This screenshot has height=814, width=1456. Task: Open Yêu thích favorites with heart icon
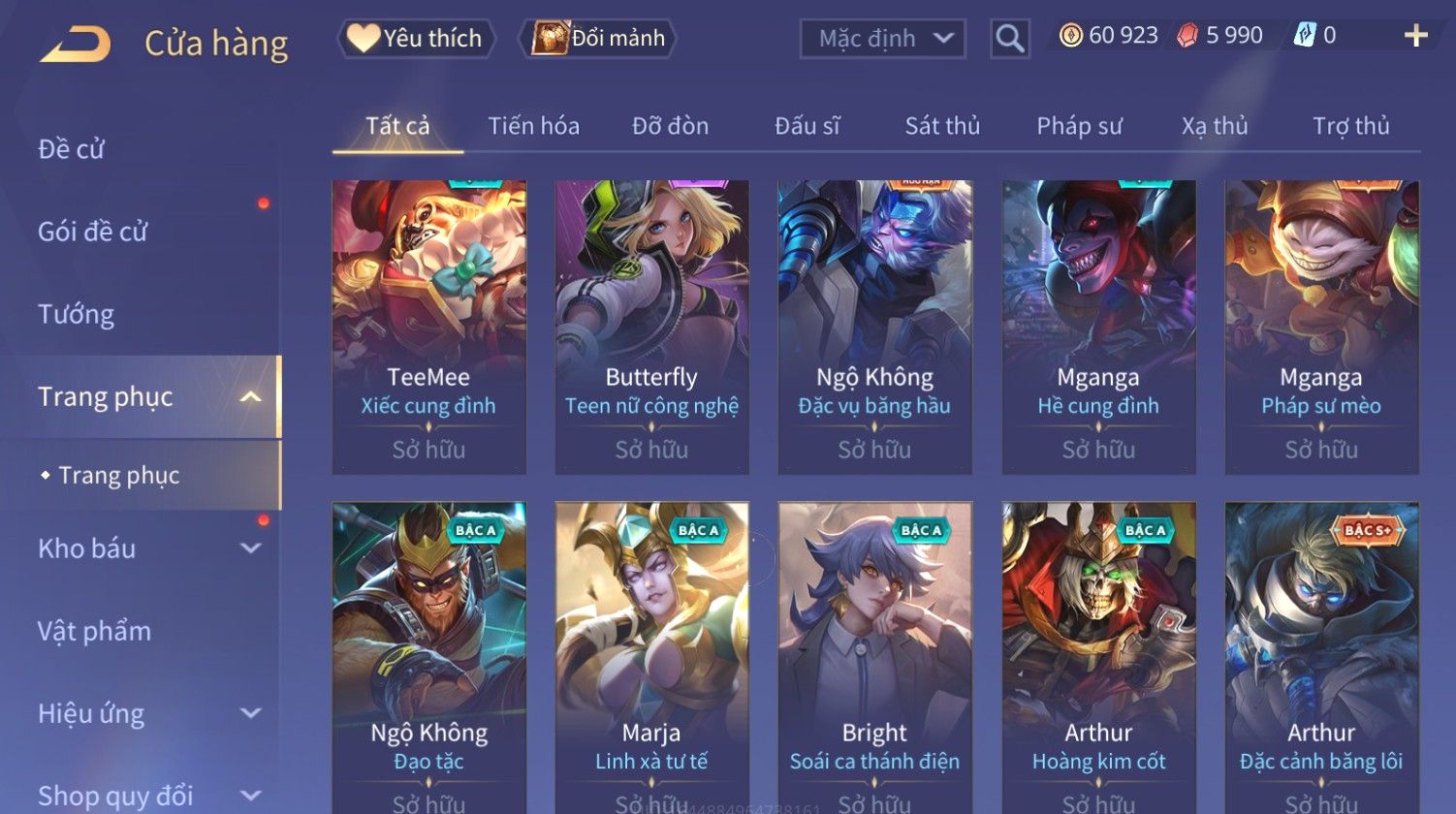click(x=416, y=39)
